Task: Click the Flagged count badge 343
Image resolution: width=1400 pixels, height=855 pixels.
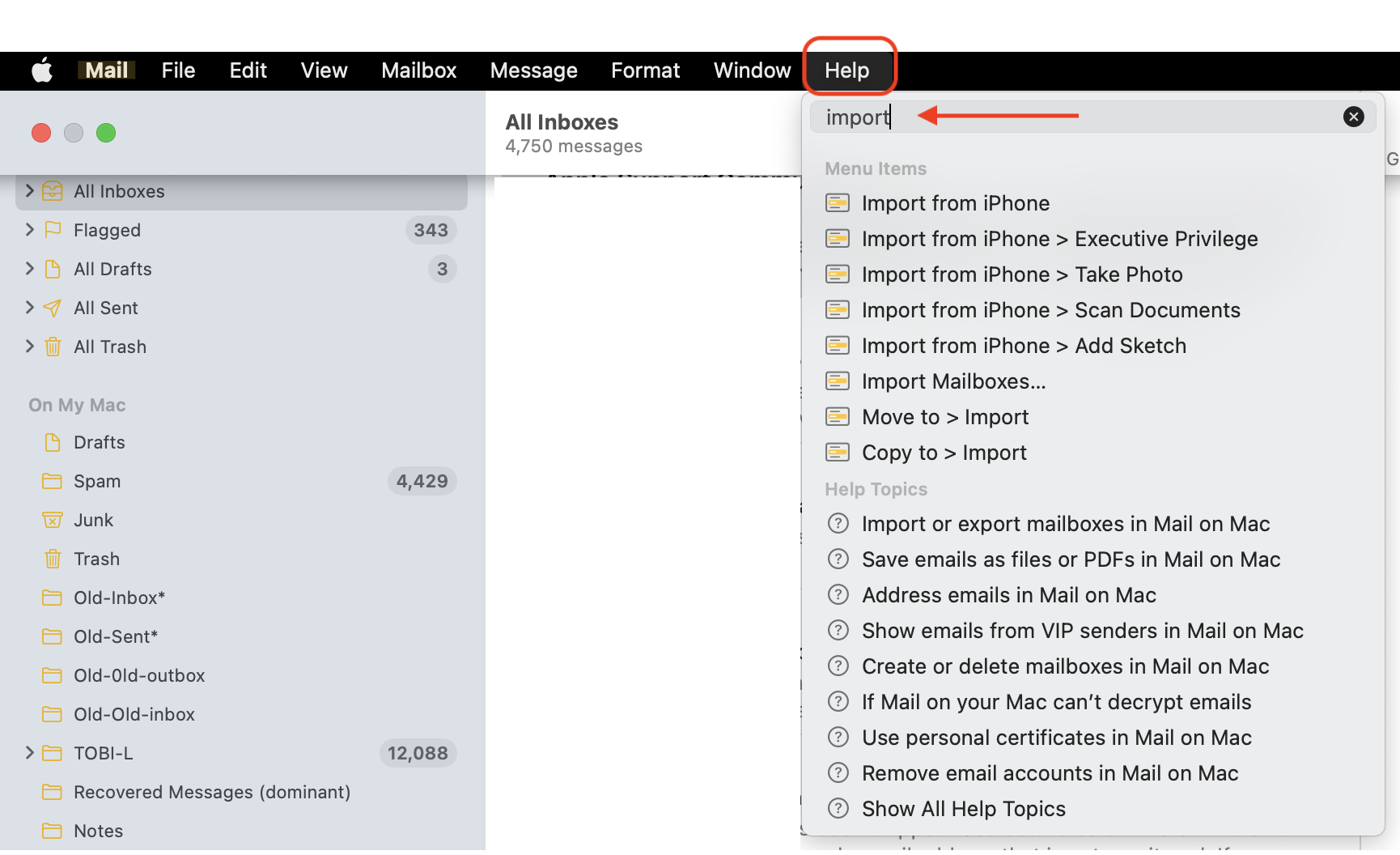Action: [431, 230]
